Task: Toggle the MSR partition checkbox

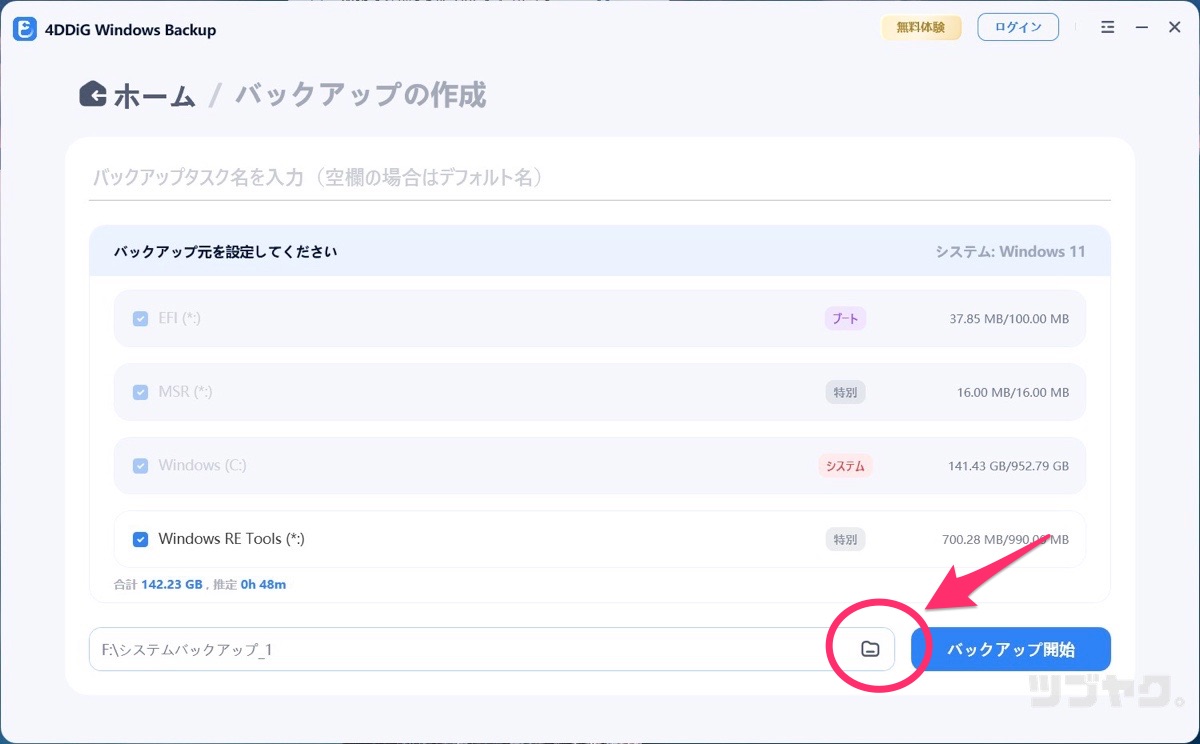Action: click(141, 392)
